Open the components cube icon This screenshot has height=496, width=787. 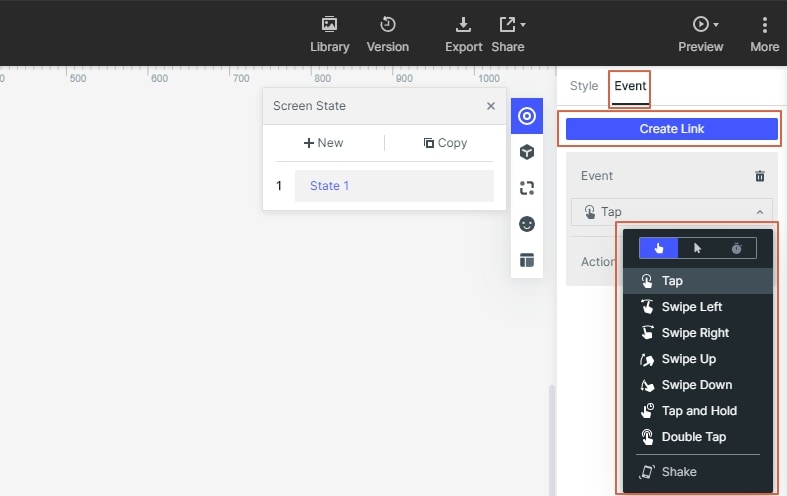tap(527, 152)
